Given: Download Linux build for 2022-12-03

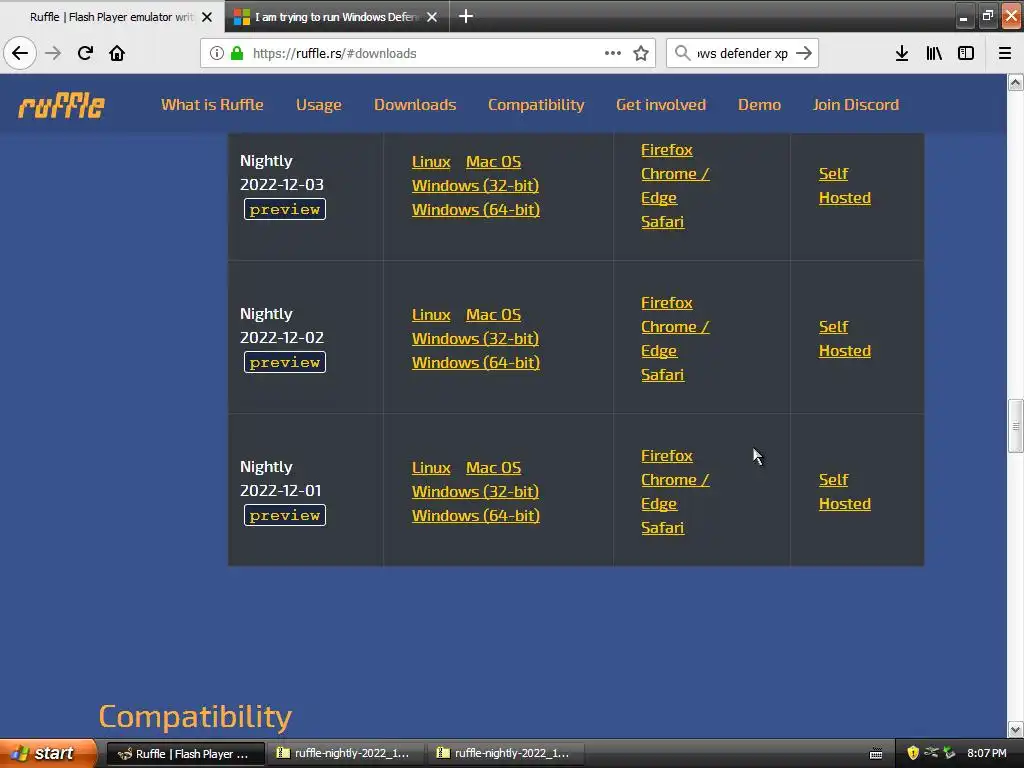Looking at the screenshot, I should [x=431, y=161].
